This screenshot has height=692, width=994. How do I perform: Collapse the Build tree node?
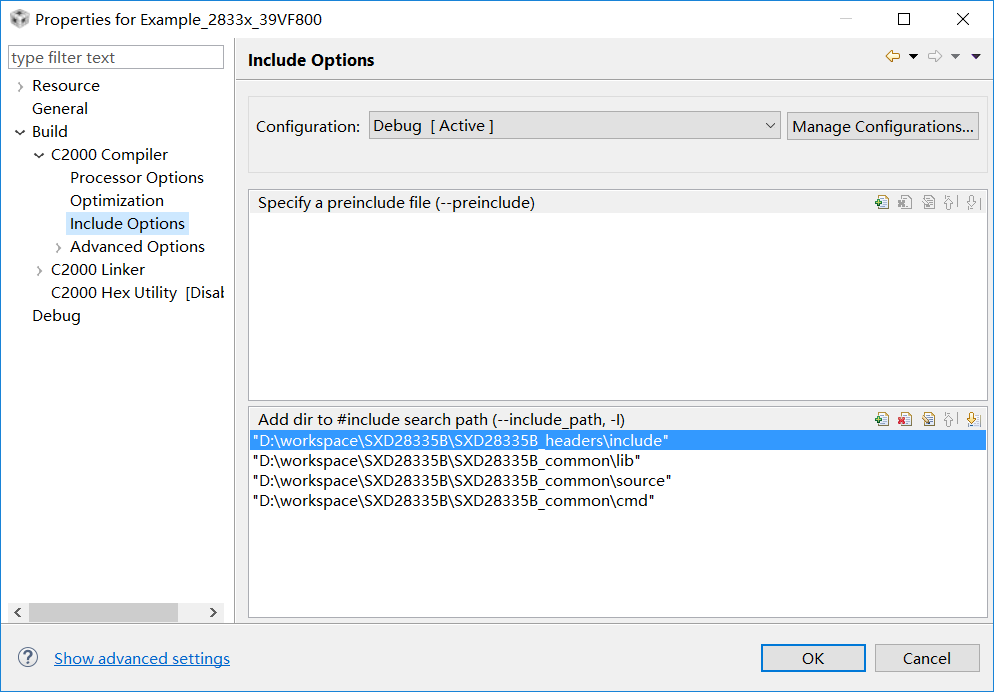[19, 132]
